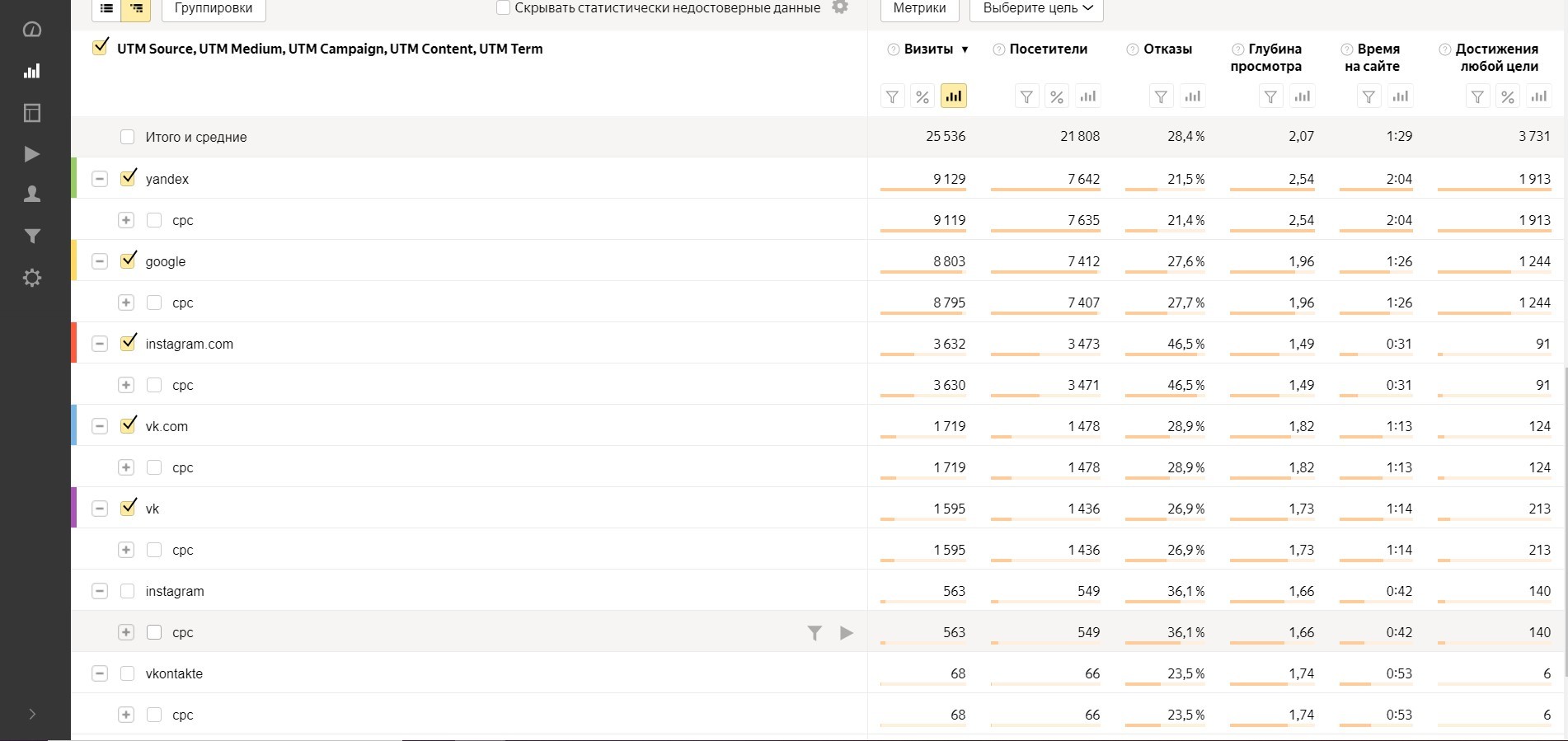Click the yandex source label

pyautogui.click(x=167, y=179)
